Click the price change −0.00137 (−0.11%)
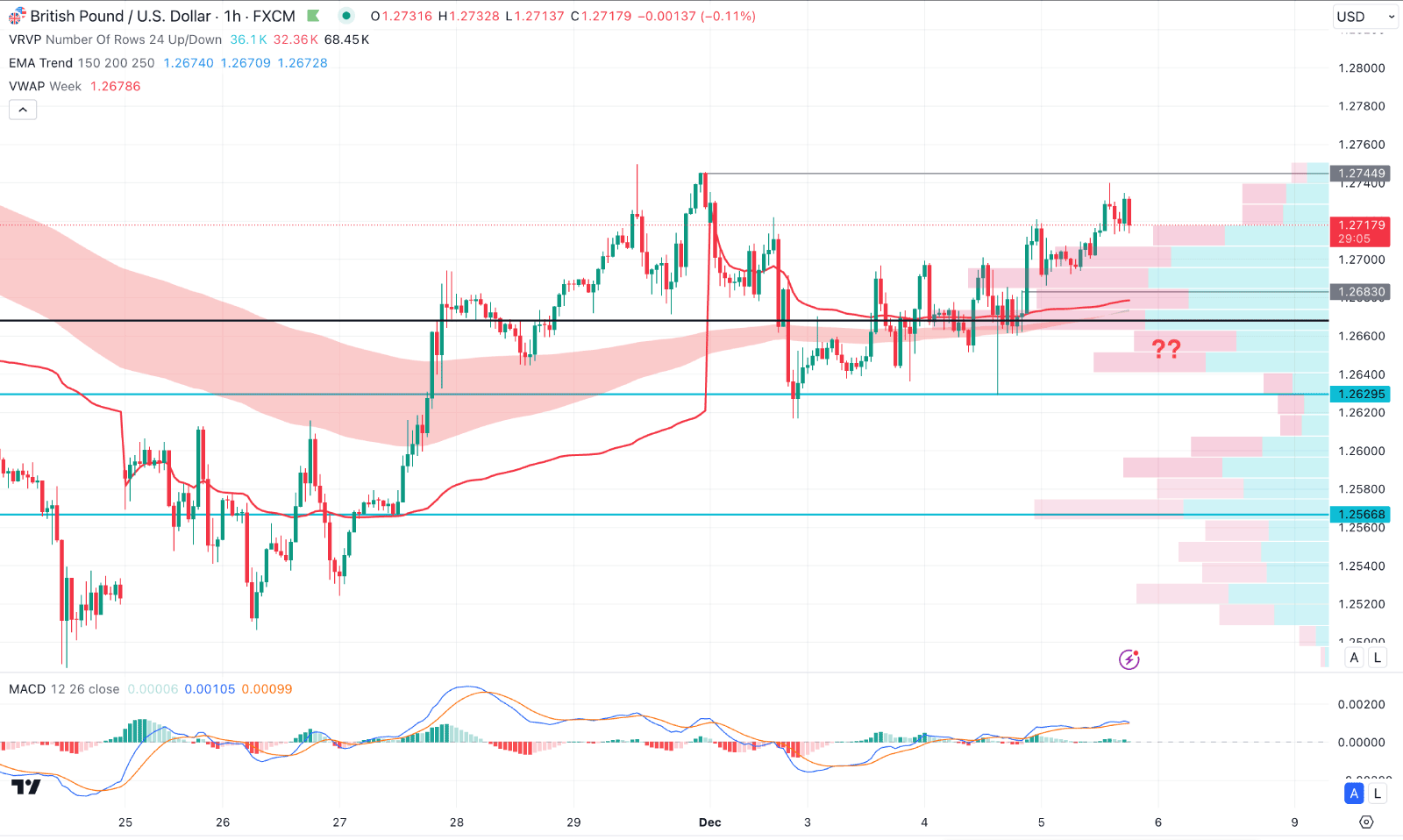Image resolution: width=1403 pixels, height=840 pixels. tap(696, 16)
